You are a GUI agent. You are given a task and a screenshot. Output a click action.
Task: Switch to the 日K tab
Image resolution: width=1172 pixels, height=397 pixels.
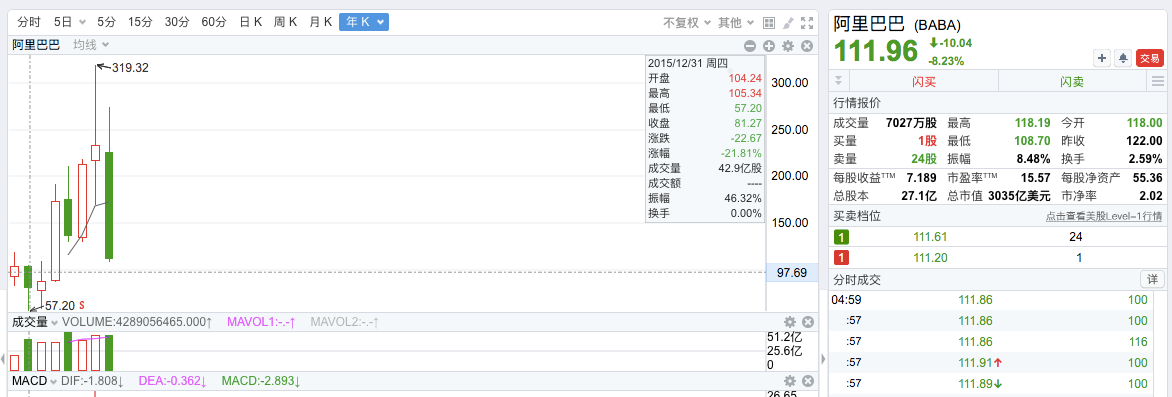[x=250, y=22]
